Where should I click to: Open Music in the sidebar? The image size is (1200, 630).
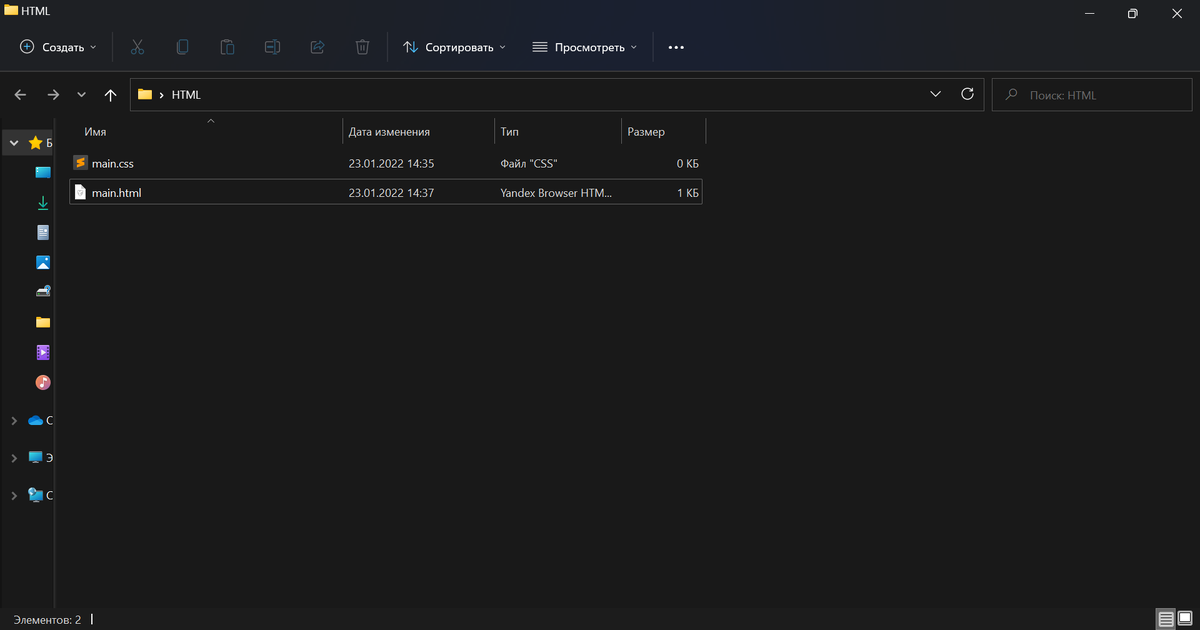pyautogui.click(x=43, y=382)
